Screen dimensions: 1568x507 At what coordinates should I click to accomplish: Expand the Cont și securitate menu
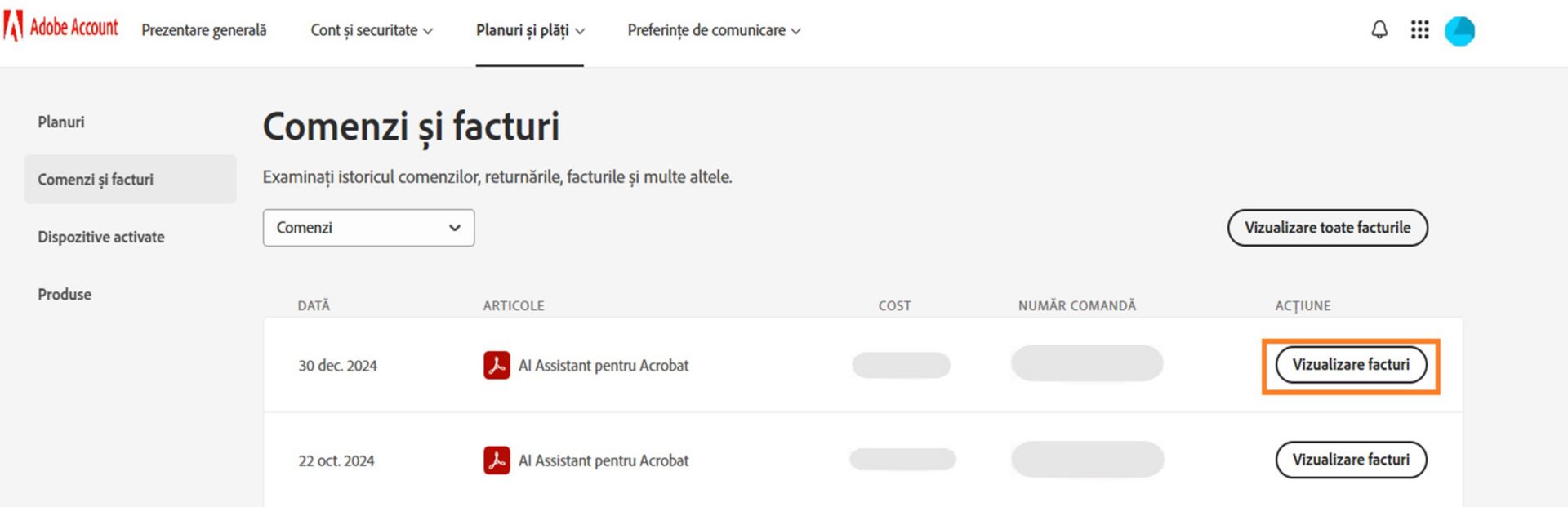coord(372,30)
